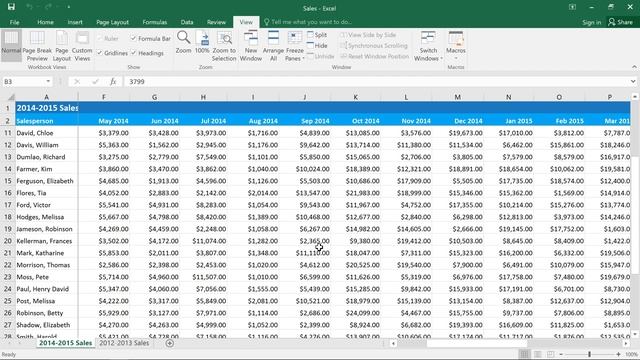Zoom in with the plus button

(x=618, y=354)
